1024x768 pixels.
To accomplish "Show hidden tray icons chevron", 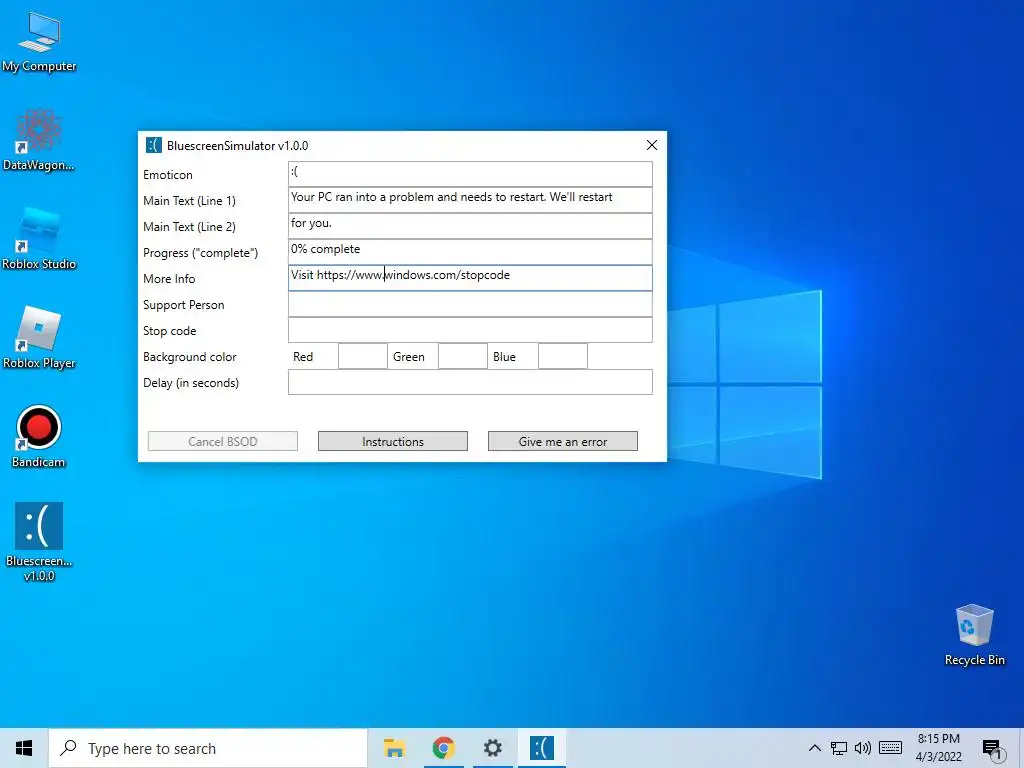I will [814, 748].
